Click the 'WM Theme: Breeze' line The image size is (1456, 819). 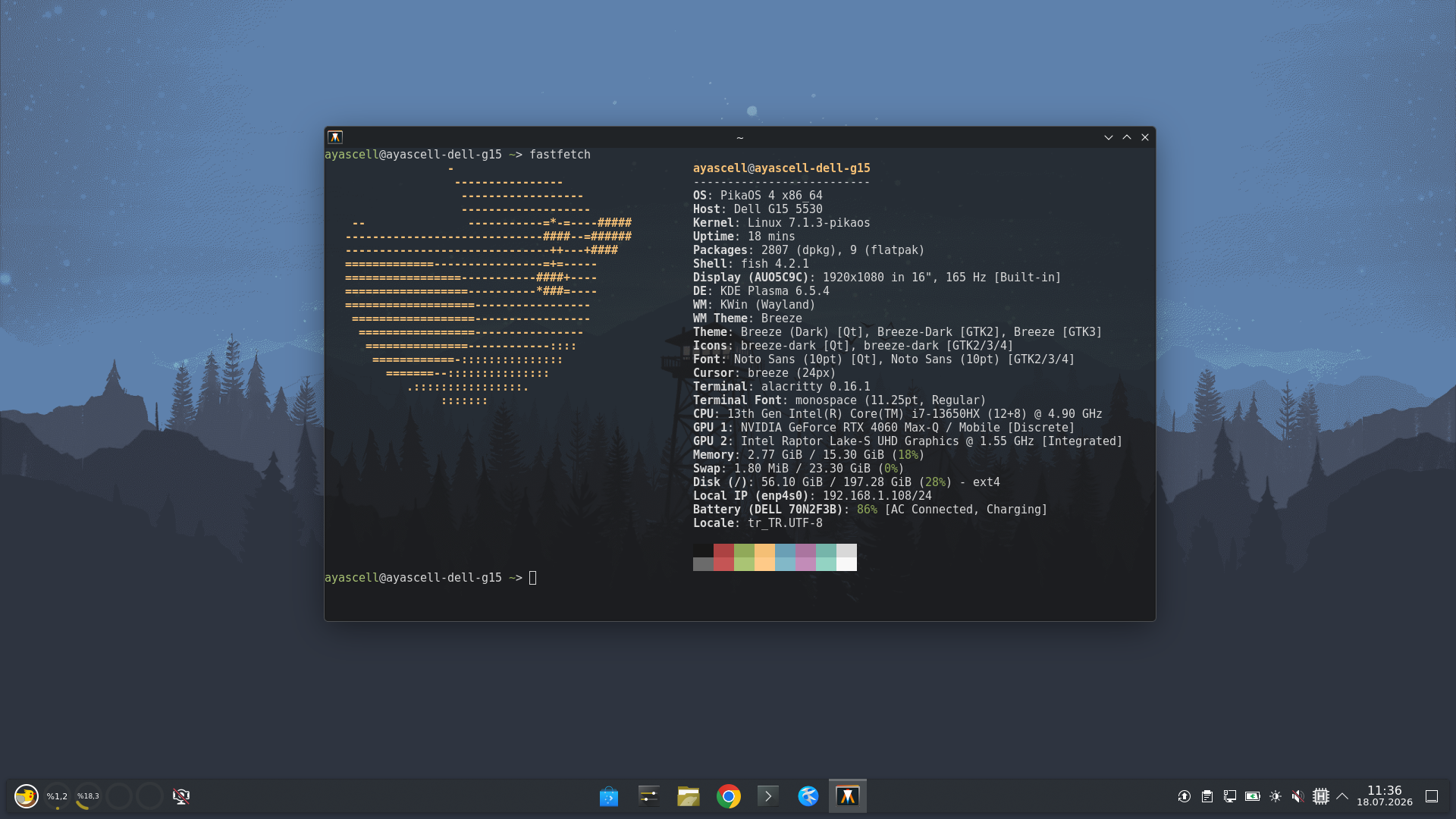pos(748,318)
